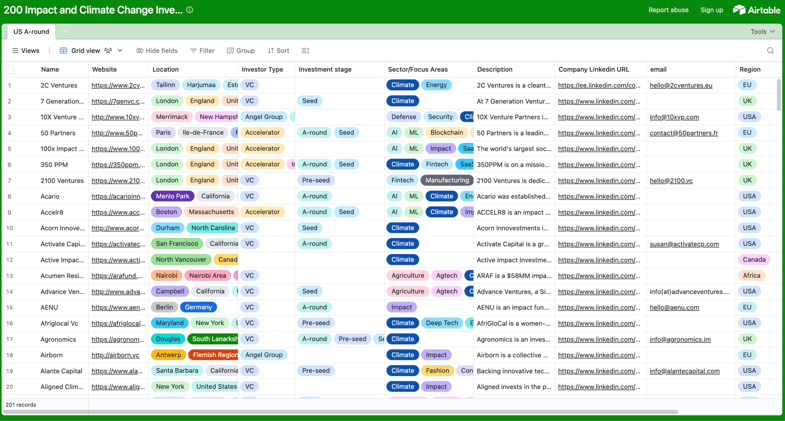Click the Grid view grid icon
The height and width of the screenshot is (421, 785).
pyautogui.click(x=63, y=51)
